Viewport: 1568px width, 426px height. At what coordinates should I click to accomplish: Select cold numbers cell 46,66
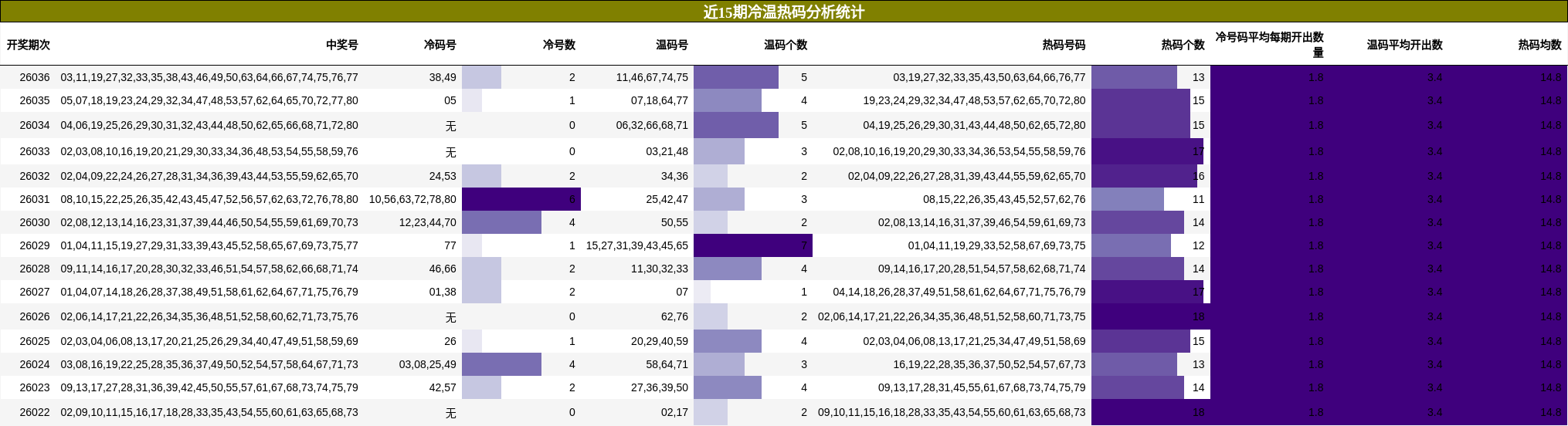click(x=443, y=269)
